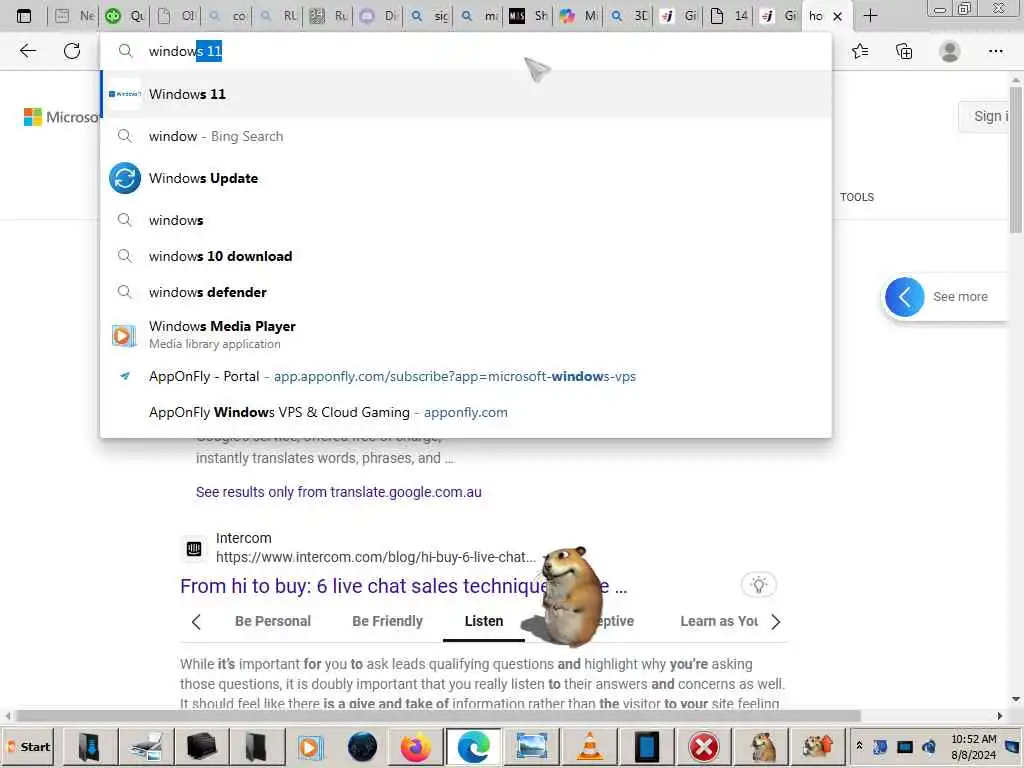Expand the 'See more' side panel arrow

[x=904, y=297]
